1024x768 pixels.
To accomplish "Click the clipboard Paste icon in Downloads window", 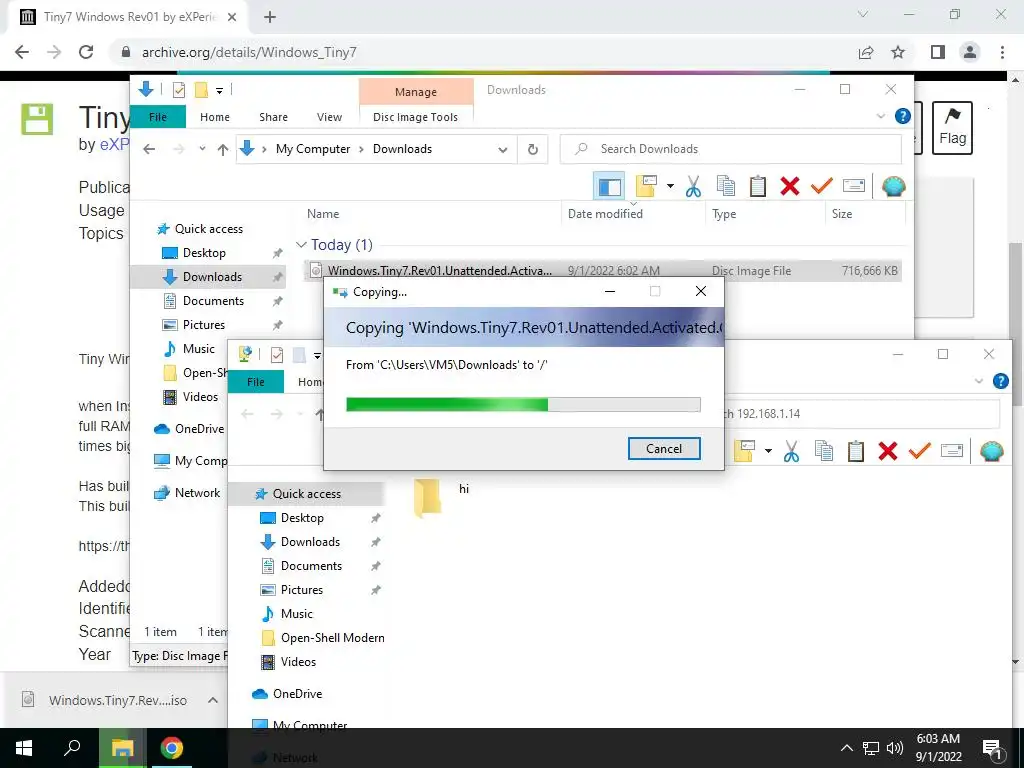I will tap(758, 187).
